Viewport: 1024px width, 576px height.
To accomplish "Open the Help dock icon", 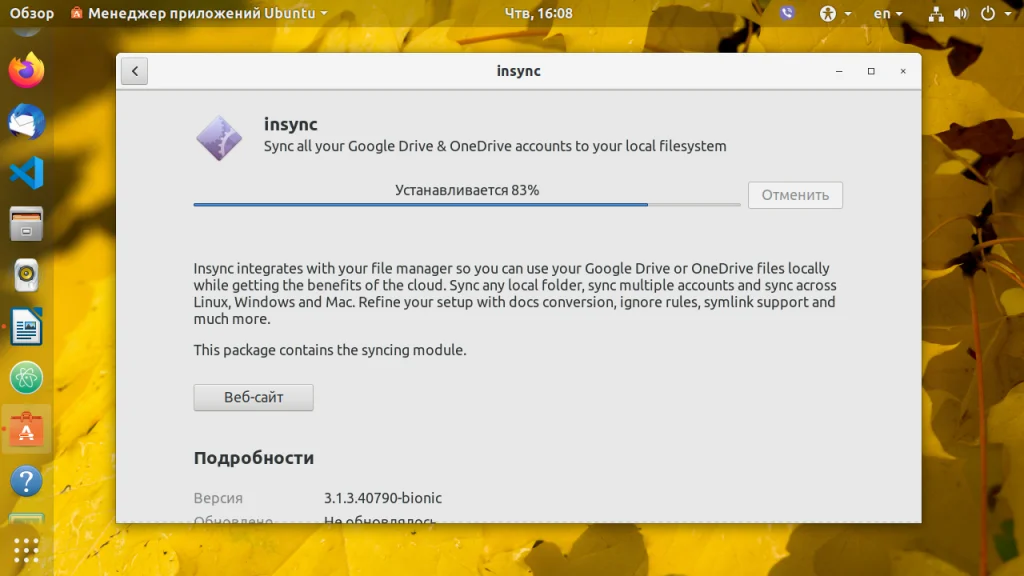I will click(x=27, y=481).
